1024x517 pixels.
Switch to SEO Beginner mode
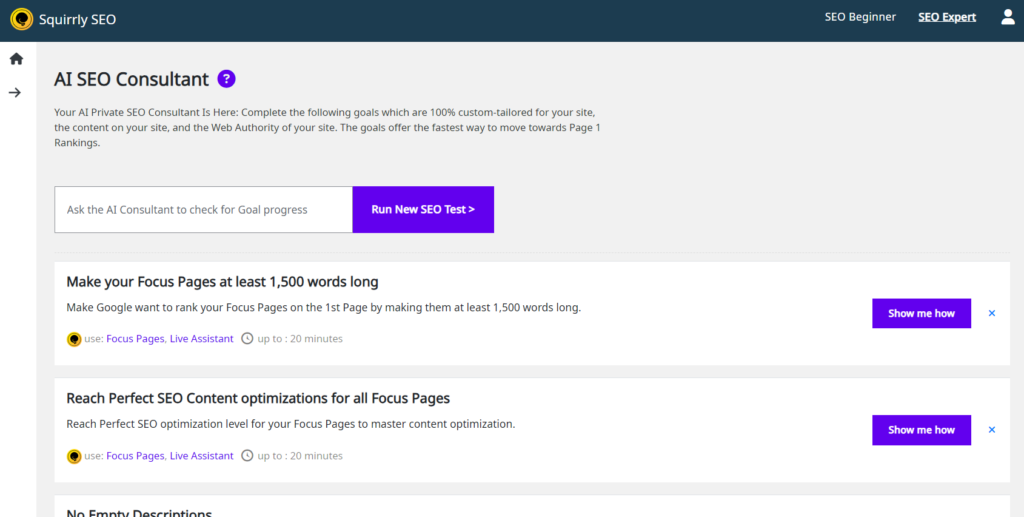(860, 17)
